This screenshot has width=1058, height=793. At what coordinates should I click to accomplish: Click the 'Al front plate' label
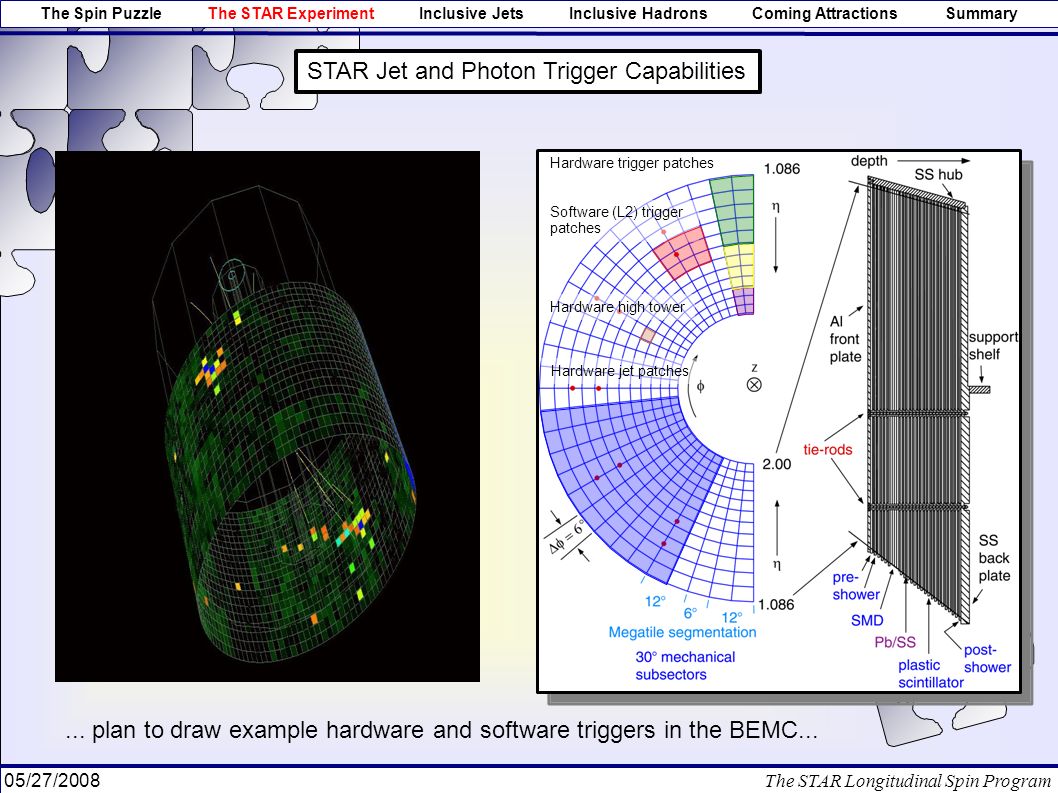[x=845, y=339]
